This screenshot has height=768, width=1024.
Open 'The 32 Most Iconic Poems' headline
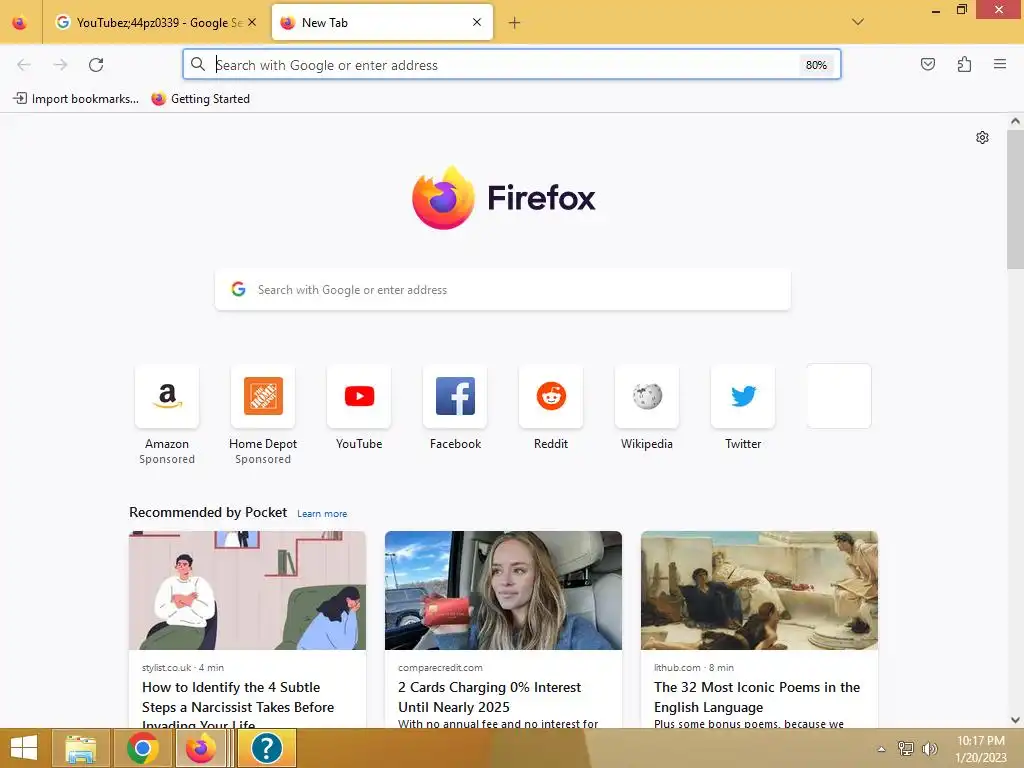pyautogui.click(x=757, y=697)
